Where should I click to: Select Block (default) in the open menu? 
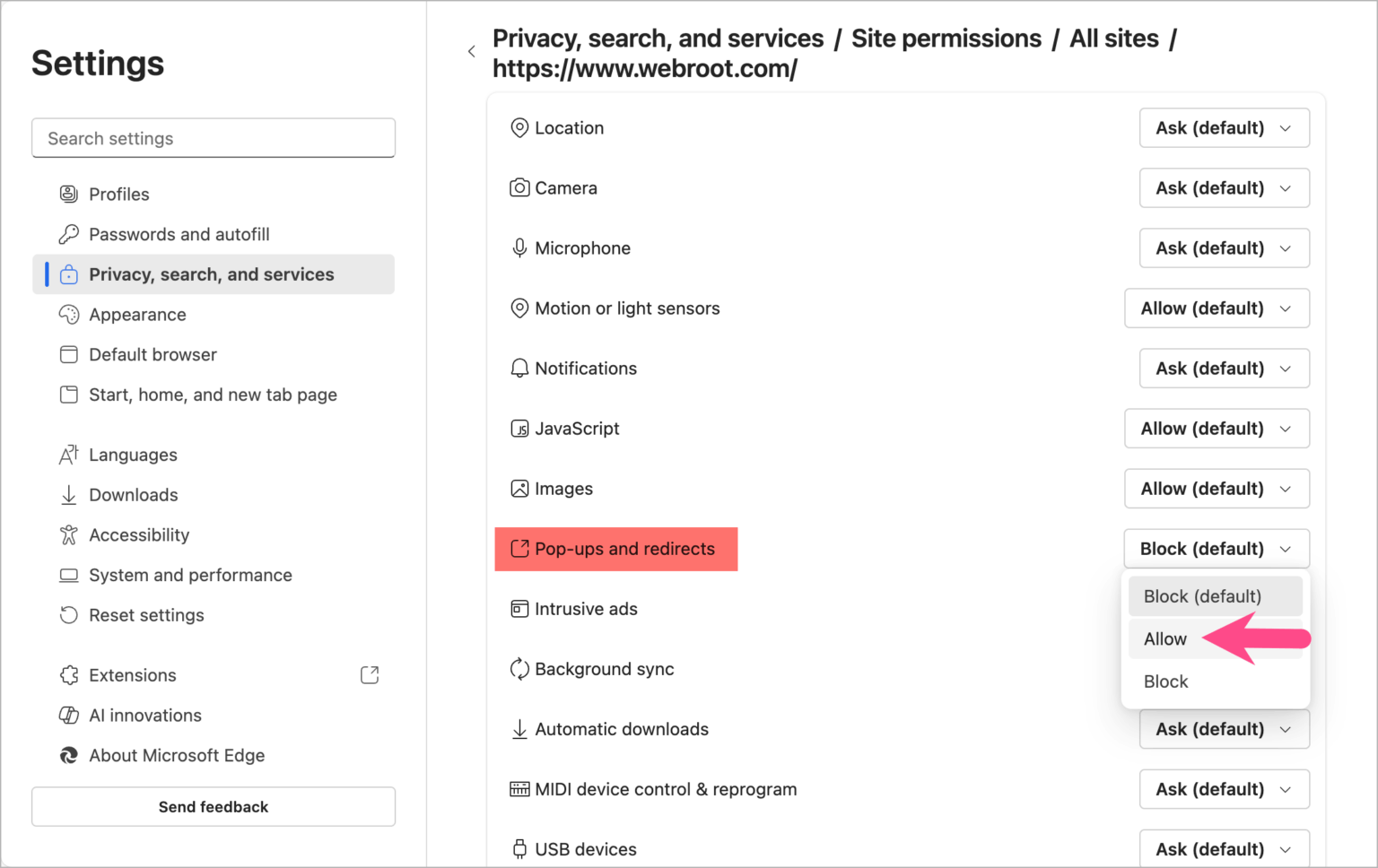1202,595
